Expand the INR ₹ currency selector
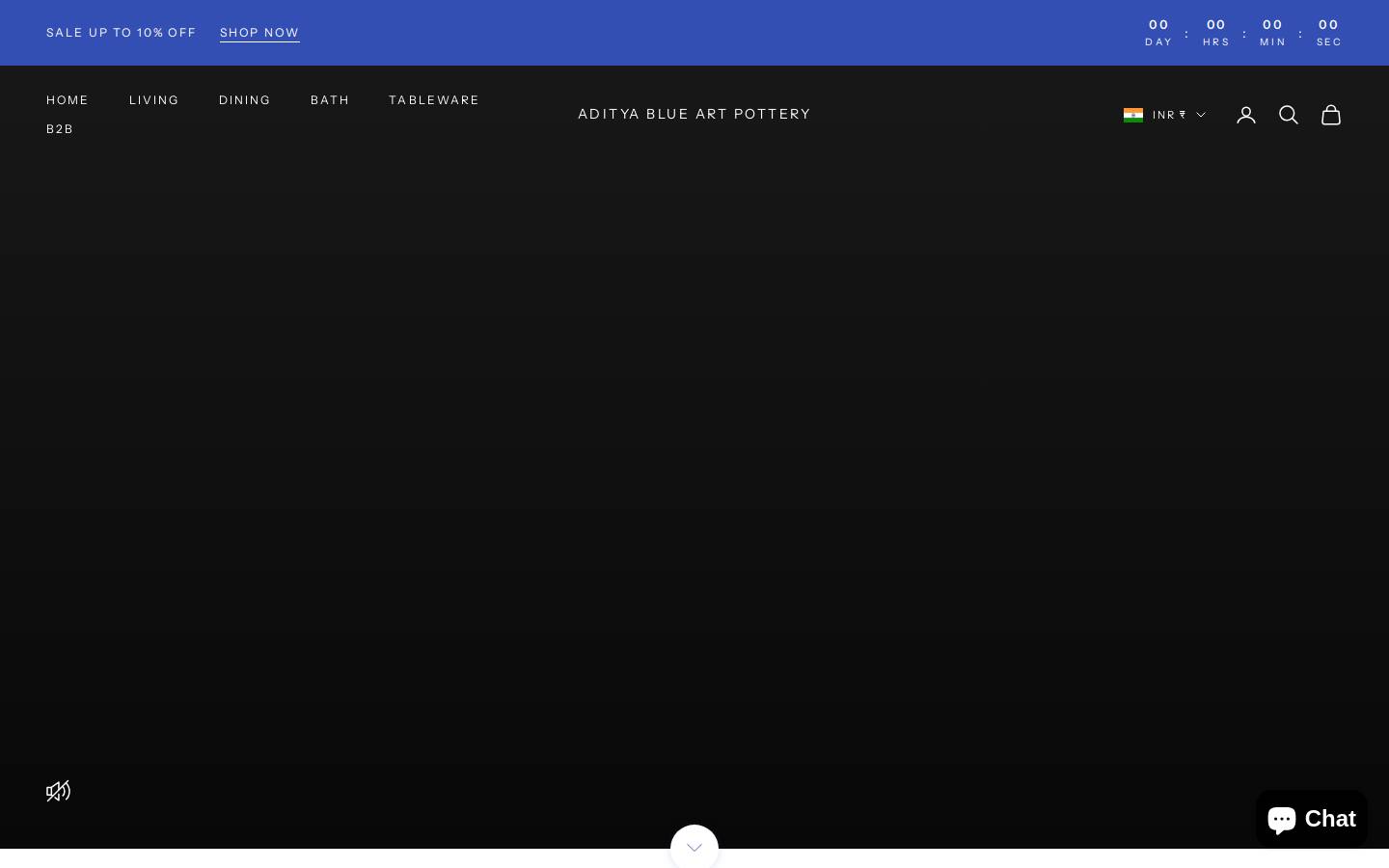Screen dimensions: 1389x868 click(1164, 115)
